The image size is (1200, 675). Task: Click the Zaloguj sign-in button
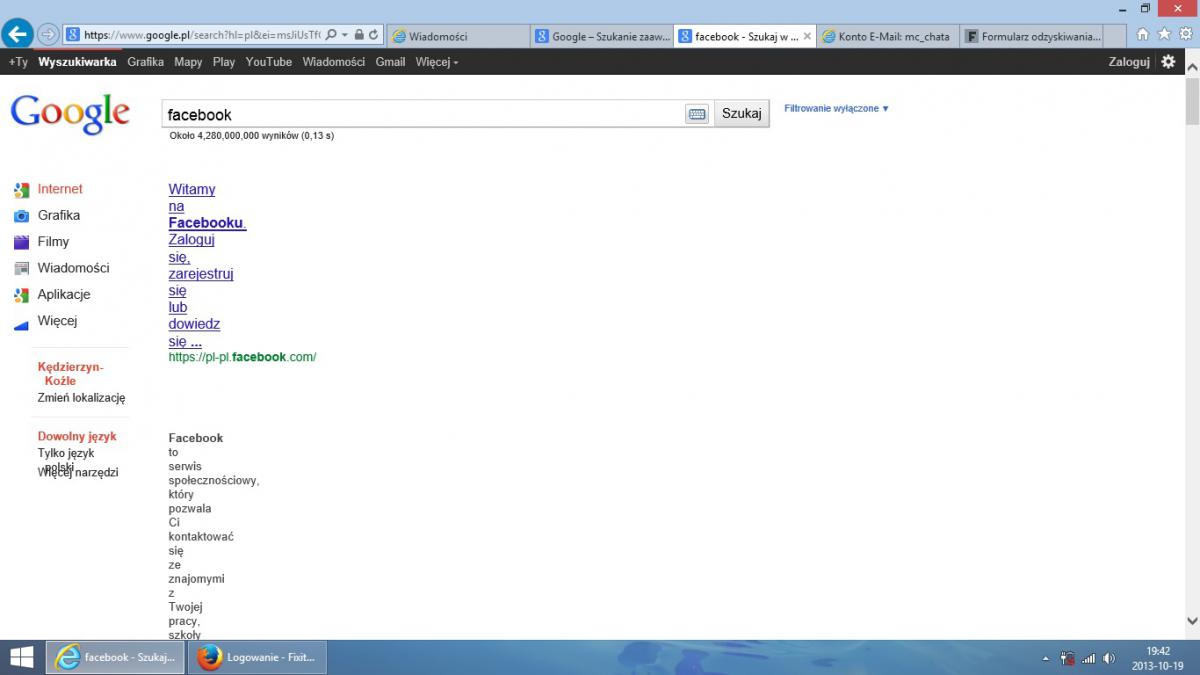1129,62
